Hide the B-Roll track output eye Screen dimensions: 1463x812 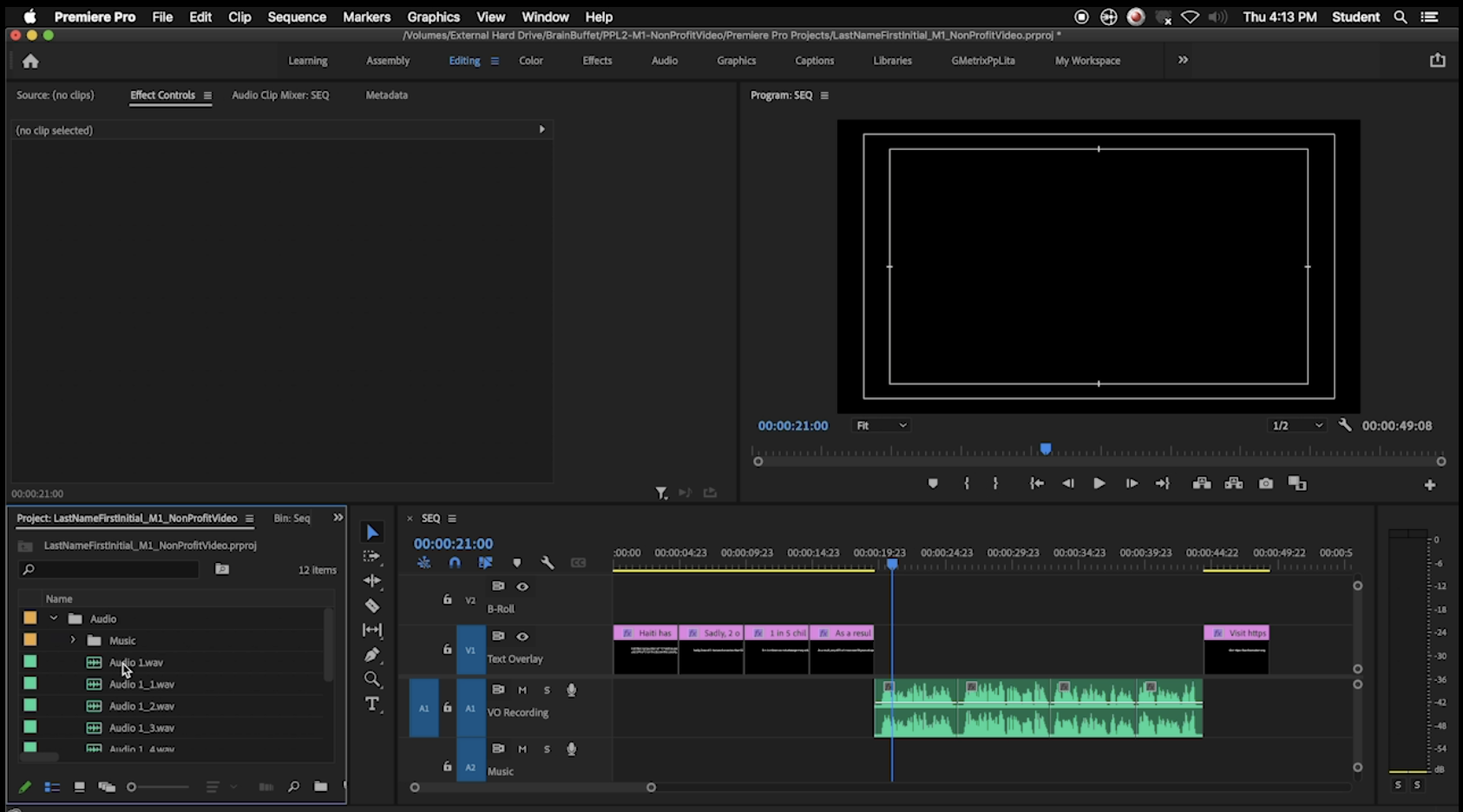tap(522, 586)
